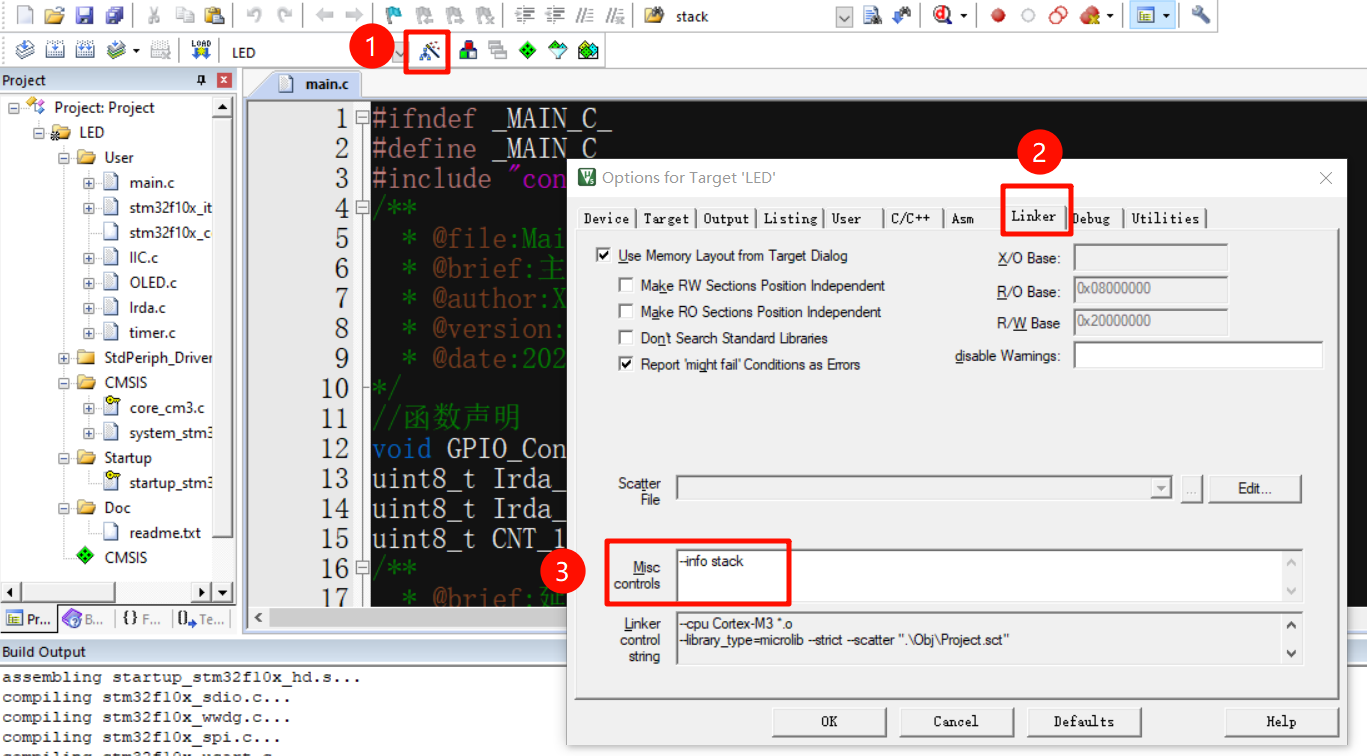
Task: Click the comment selection icon
Action: tap(586, 15)
